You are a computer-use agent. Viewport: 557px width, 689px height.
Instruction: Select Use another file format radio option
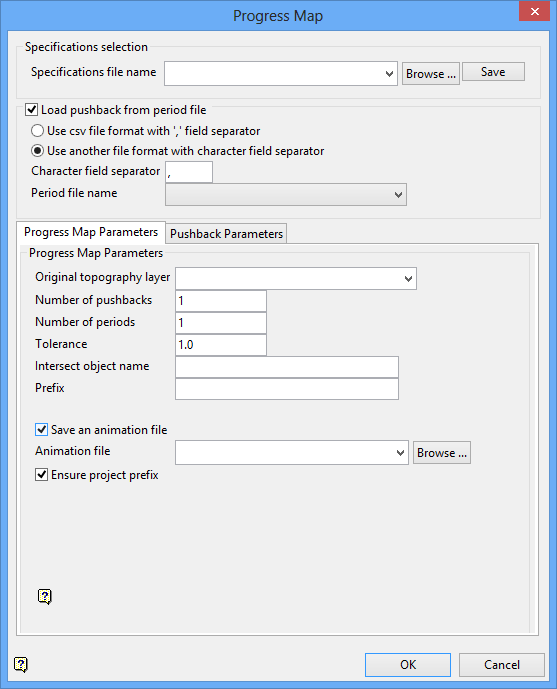pyautogui.click(x=37, y=151)
